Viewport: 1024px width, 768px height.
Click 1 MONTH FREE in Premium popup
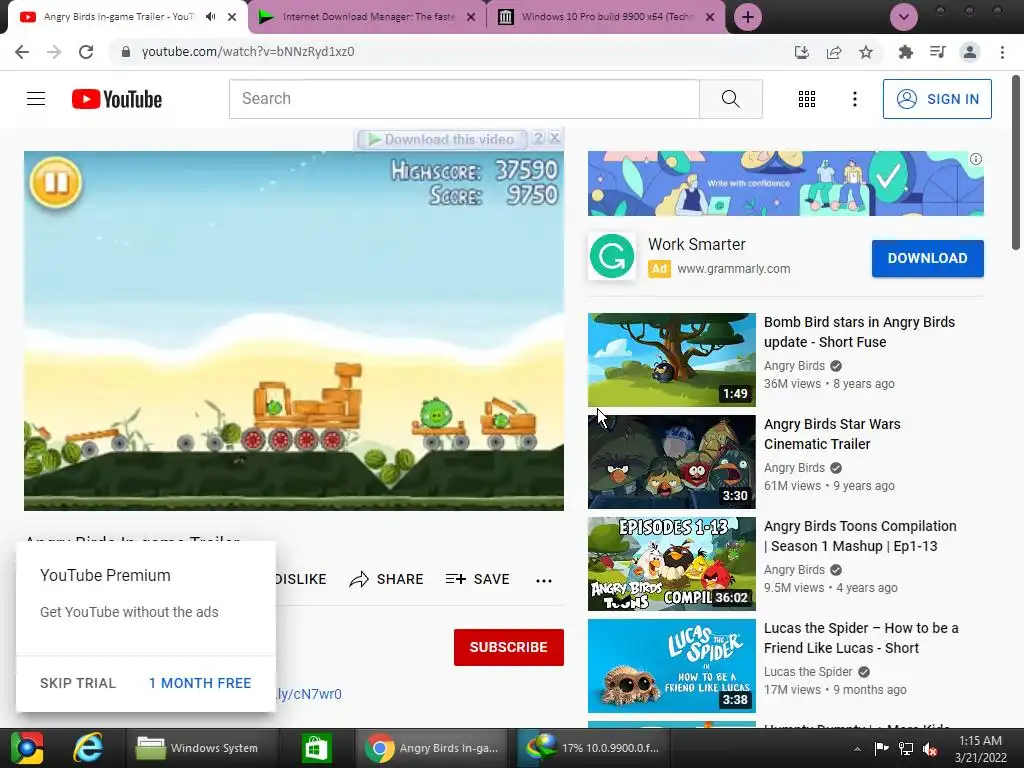tap(200, 683)
